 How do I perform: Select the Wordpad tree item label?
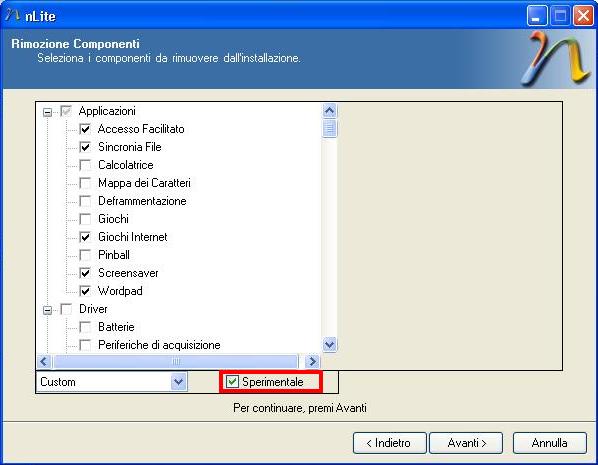tap(120, 291)
